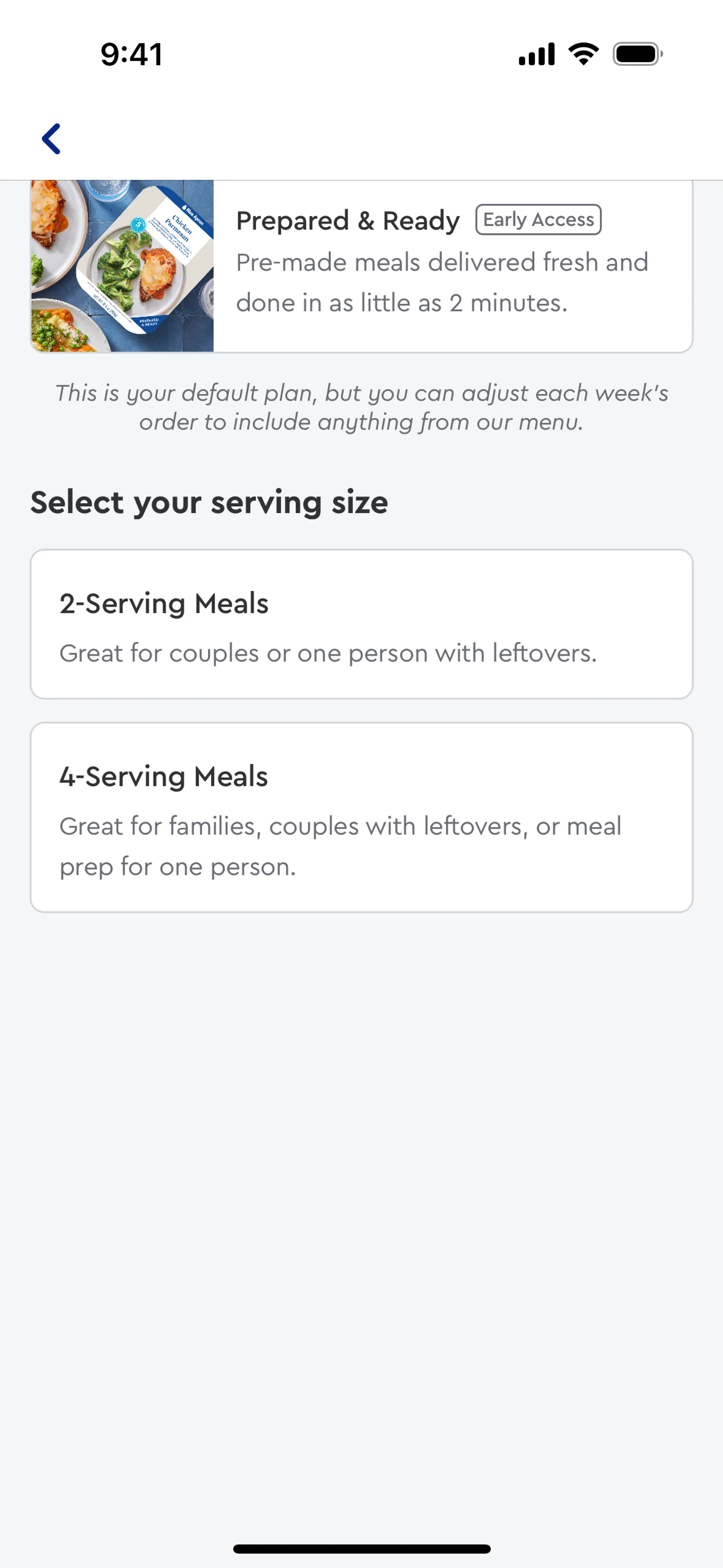
Task: Tap the back chevron arrow
Action: [51, 139]
